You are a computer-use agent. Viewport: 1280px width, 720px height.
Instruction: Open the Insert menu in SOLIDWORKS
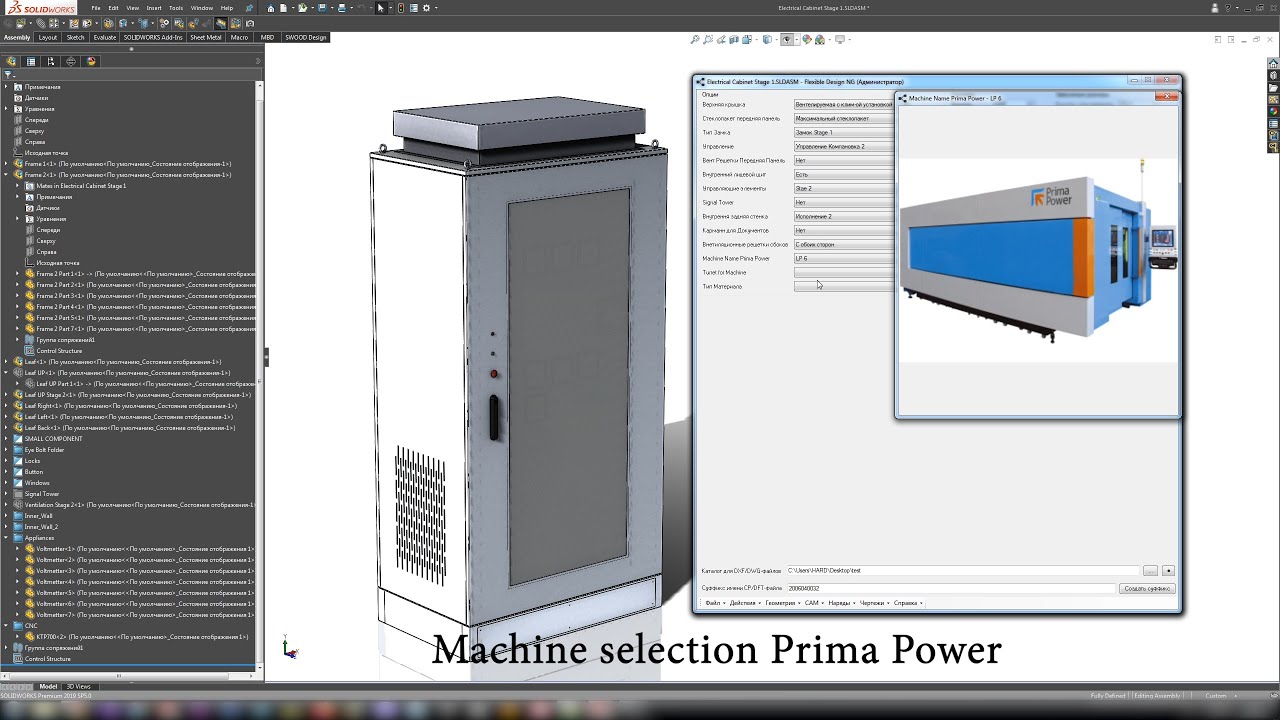tap(154, 8)
